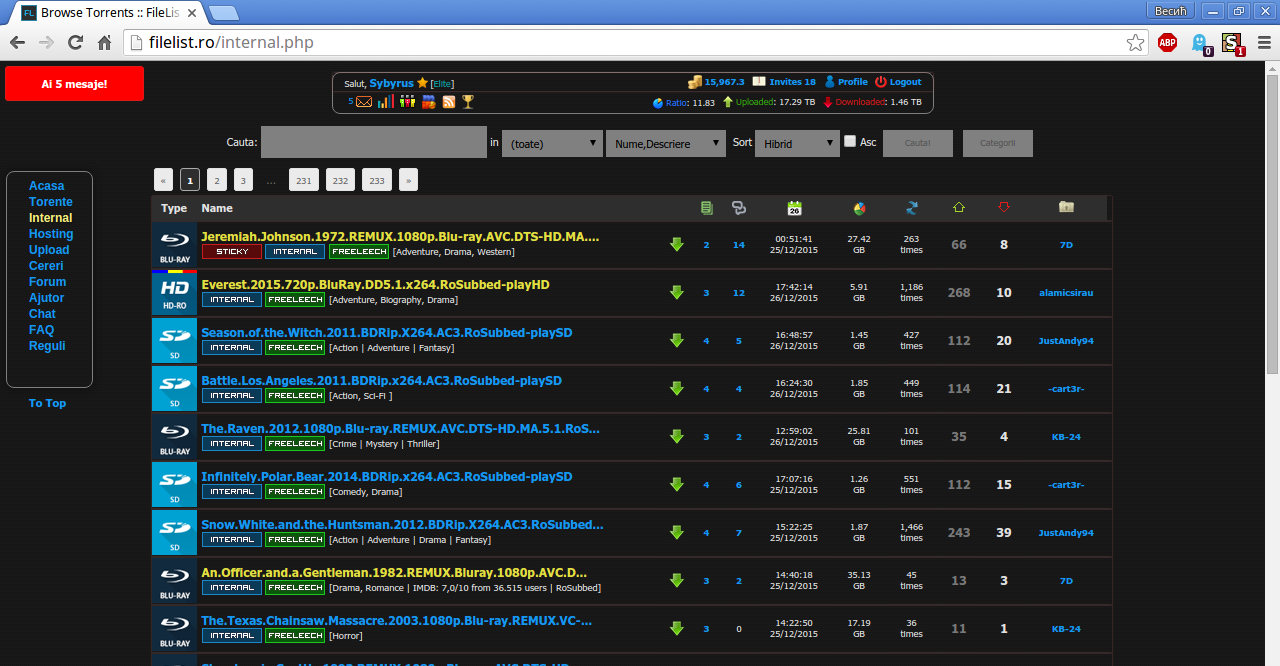Viewport: 1280px width, 666px height.
Task: Click the green download arrow for Everest.2015.720p
Action: click(677, 292)
